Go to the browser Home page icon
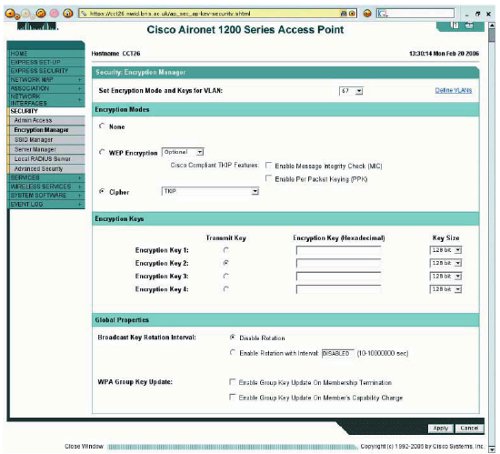Screen dimensions: 500x454 coord(68,13)
